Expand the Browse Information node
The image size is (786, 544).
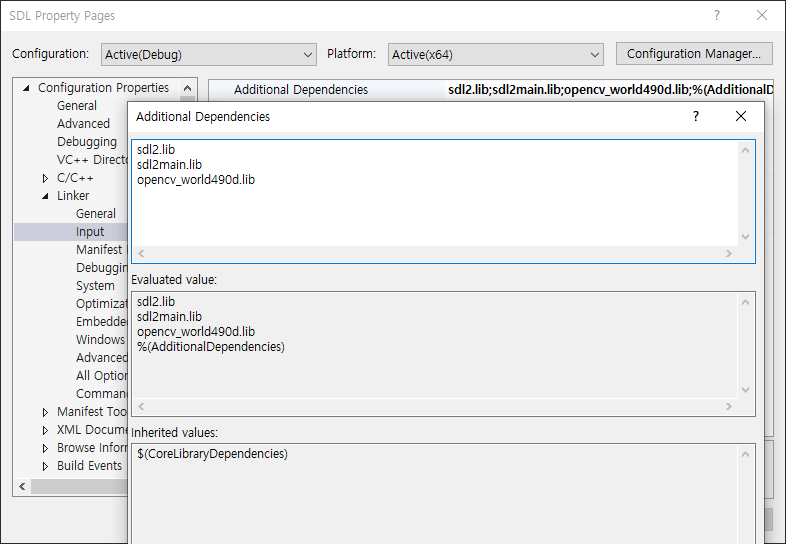(x=45, y=448)
